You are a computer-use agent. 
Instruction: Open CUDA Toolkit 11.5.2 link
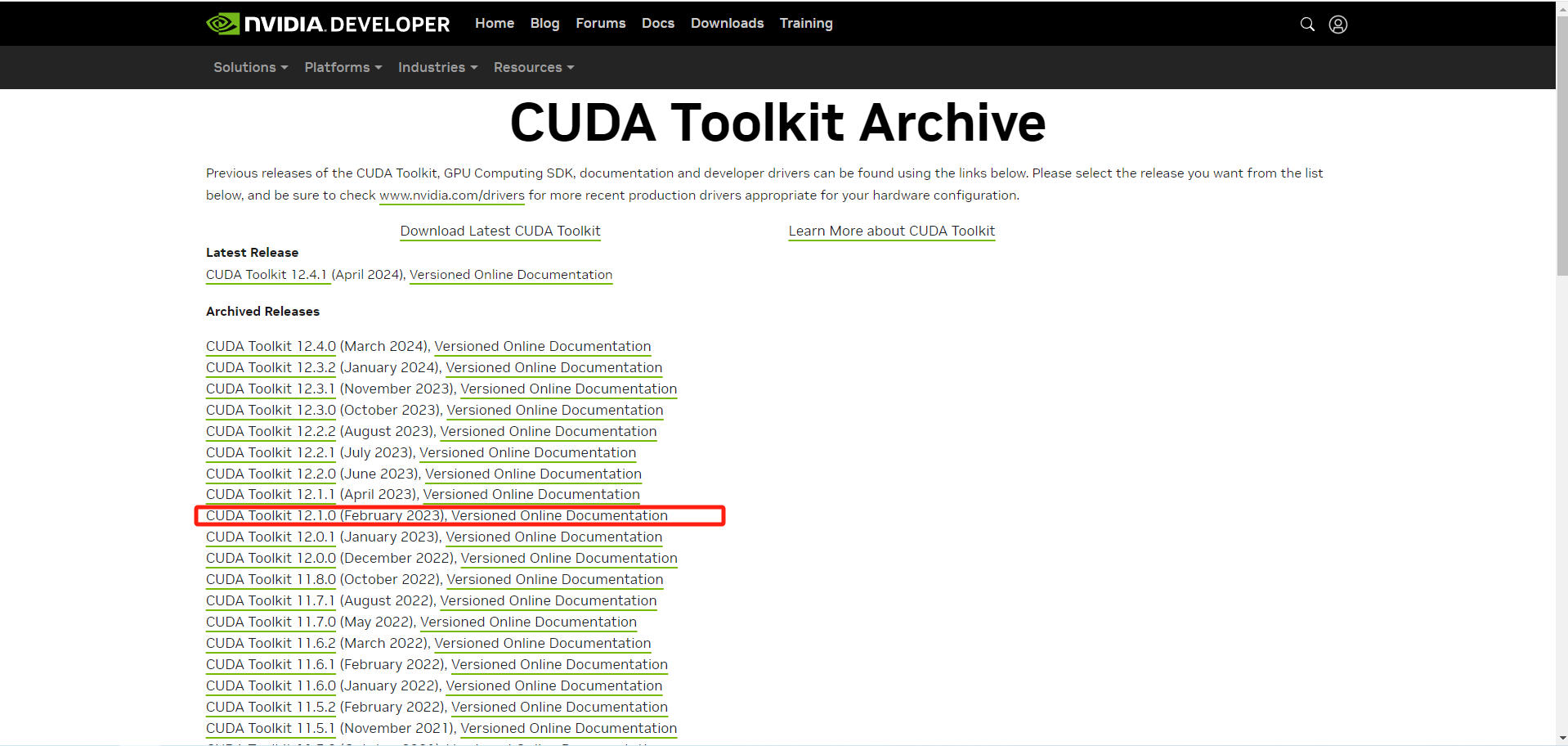271,708
